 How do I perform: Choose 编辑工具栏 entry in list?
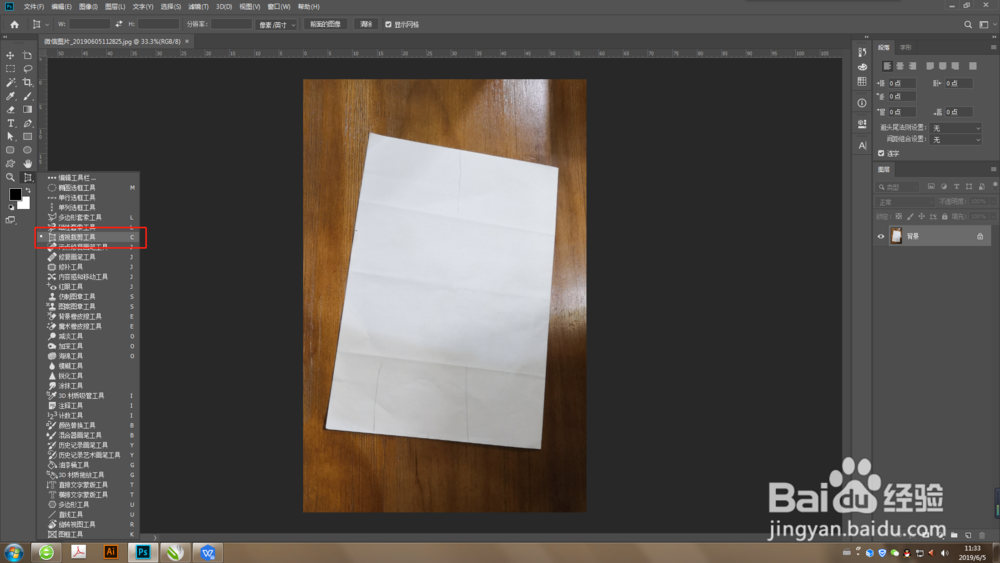point(88,178)
